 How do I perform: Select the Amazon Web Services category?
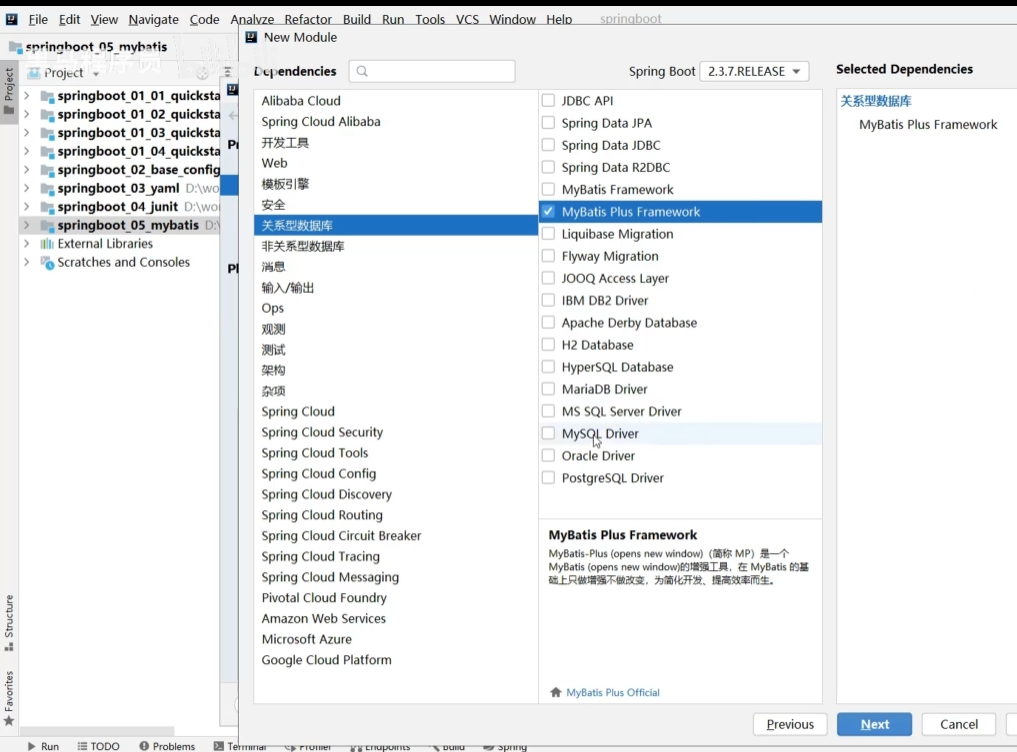tap(396, 618)
